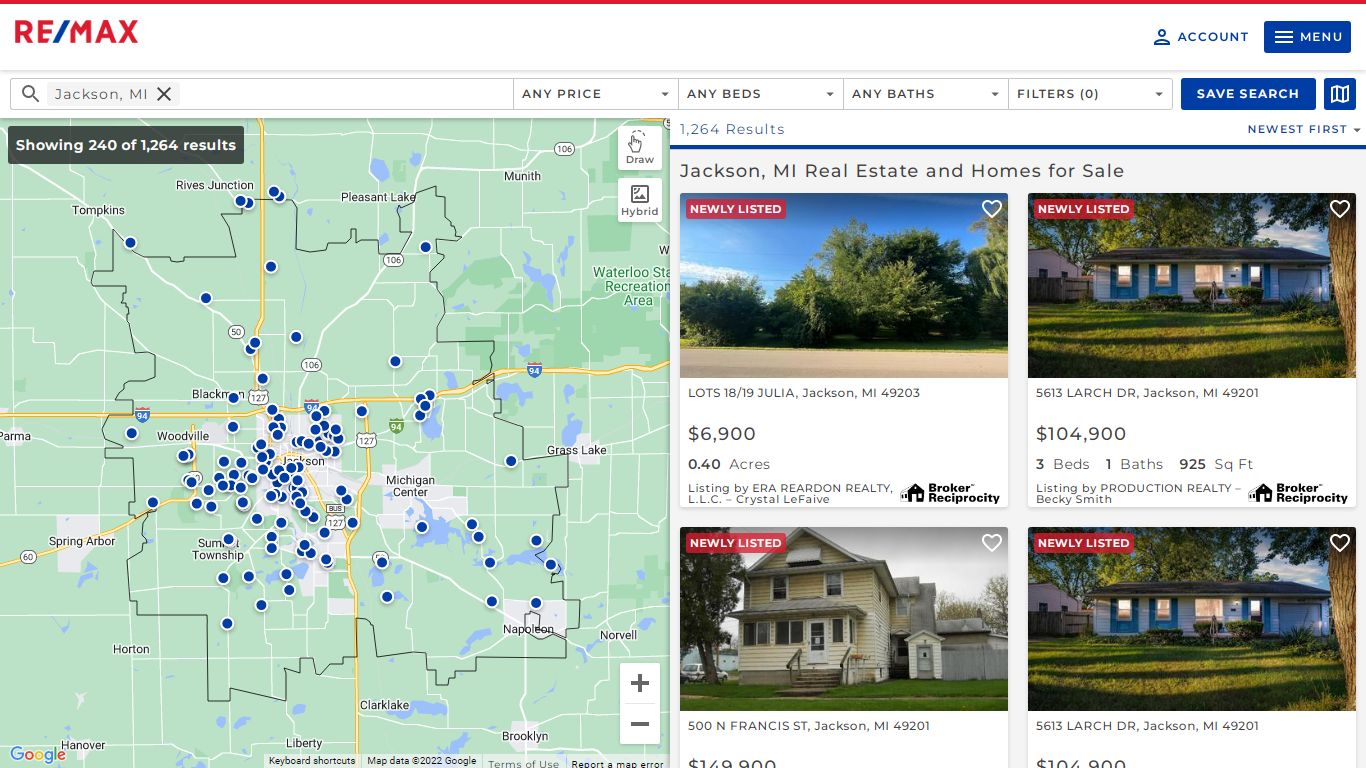Remove the Jackson, MI search chip

(164, 94)
